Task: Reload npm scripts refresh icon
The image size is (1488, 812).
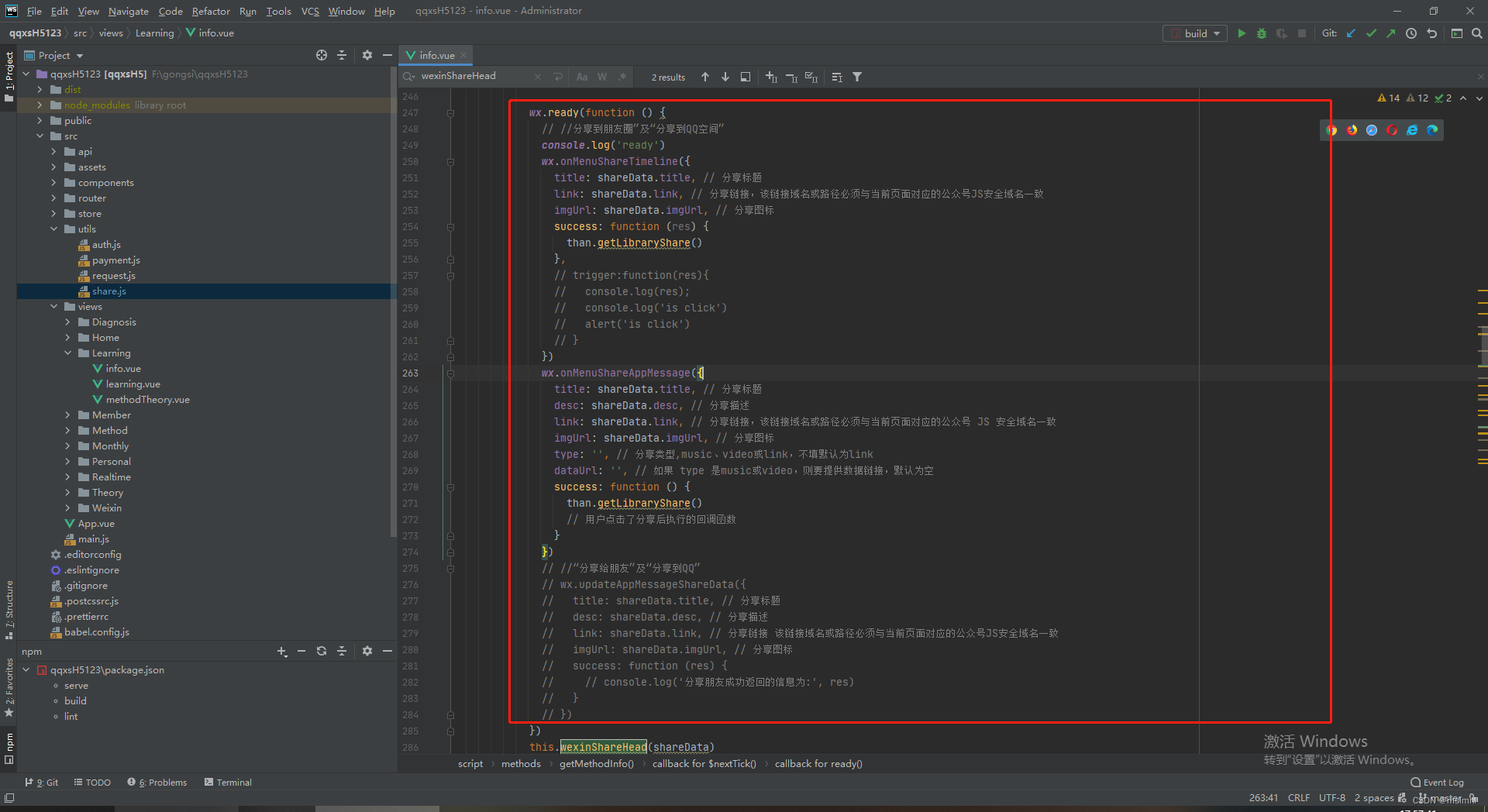Action: 322,652
